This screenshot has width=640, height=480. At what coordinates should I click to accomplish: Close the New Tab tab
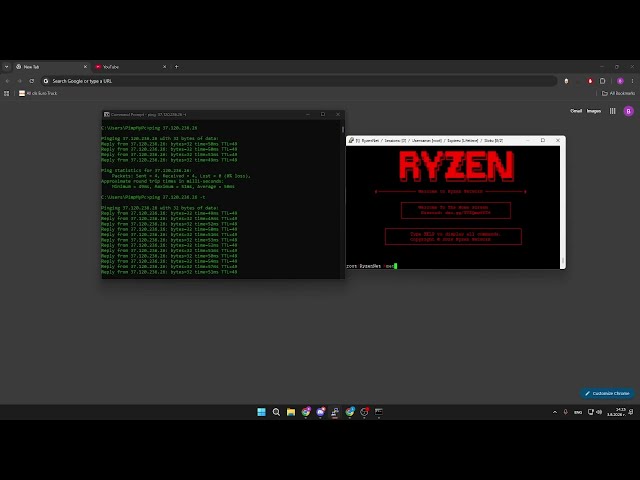[x=85, y=67]
